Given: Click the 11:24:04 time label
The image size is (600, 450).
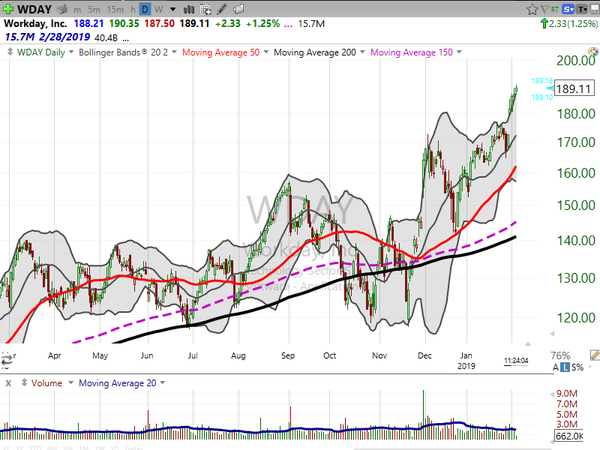Looking at the screenshot, I should click(x=516, y=360).
